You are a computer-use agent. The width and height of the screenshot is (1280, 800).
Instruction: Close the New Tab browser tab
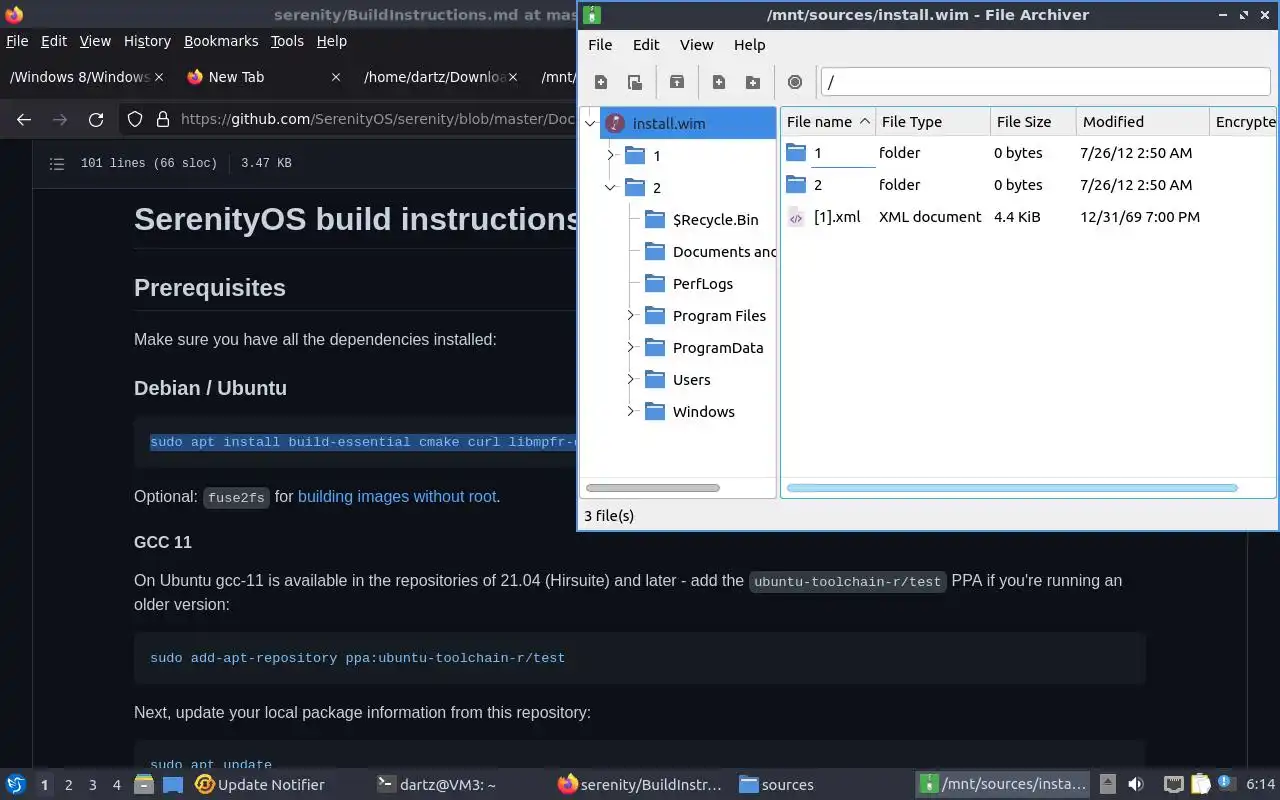click(x=336, y=77)
